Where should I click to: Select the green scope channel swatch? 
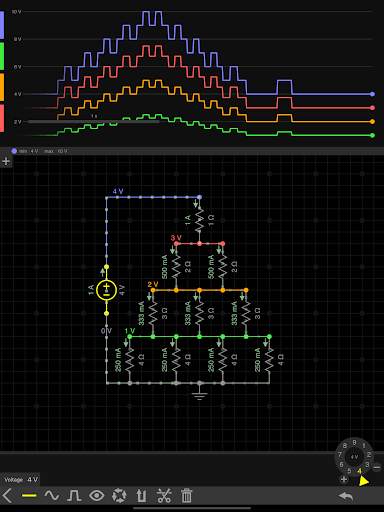tap(2, 56)
